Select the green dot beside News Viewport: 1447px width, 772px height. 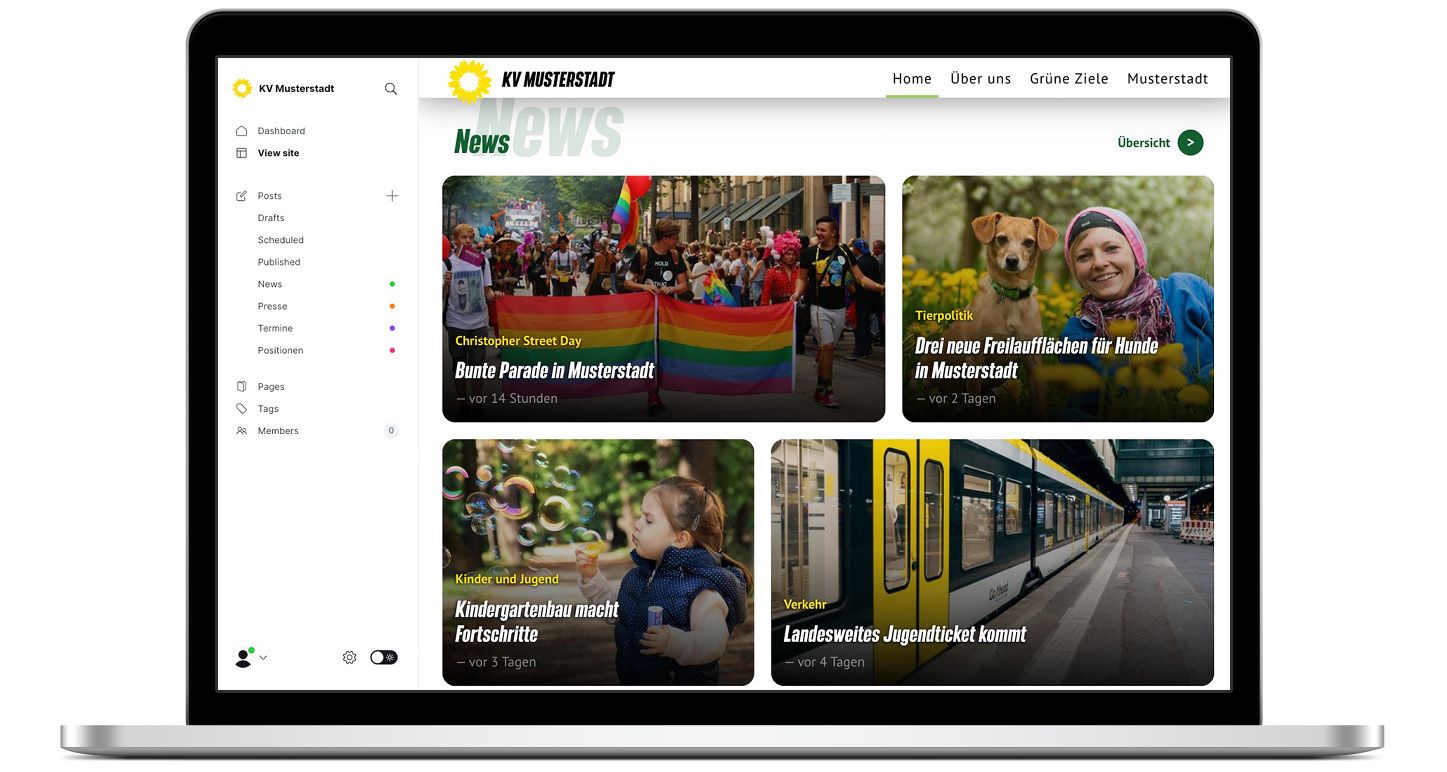click(392, 284)
